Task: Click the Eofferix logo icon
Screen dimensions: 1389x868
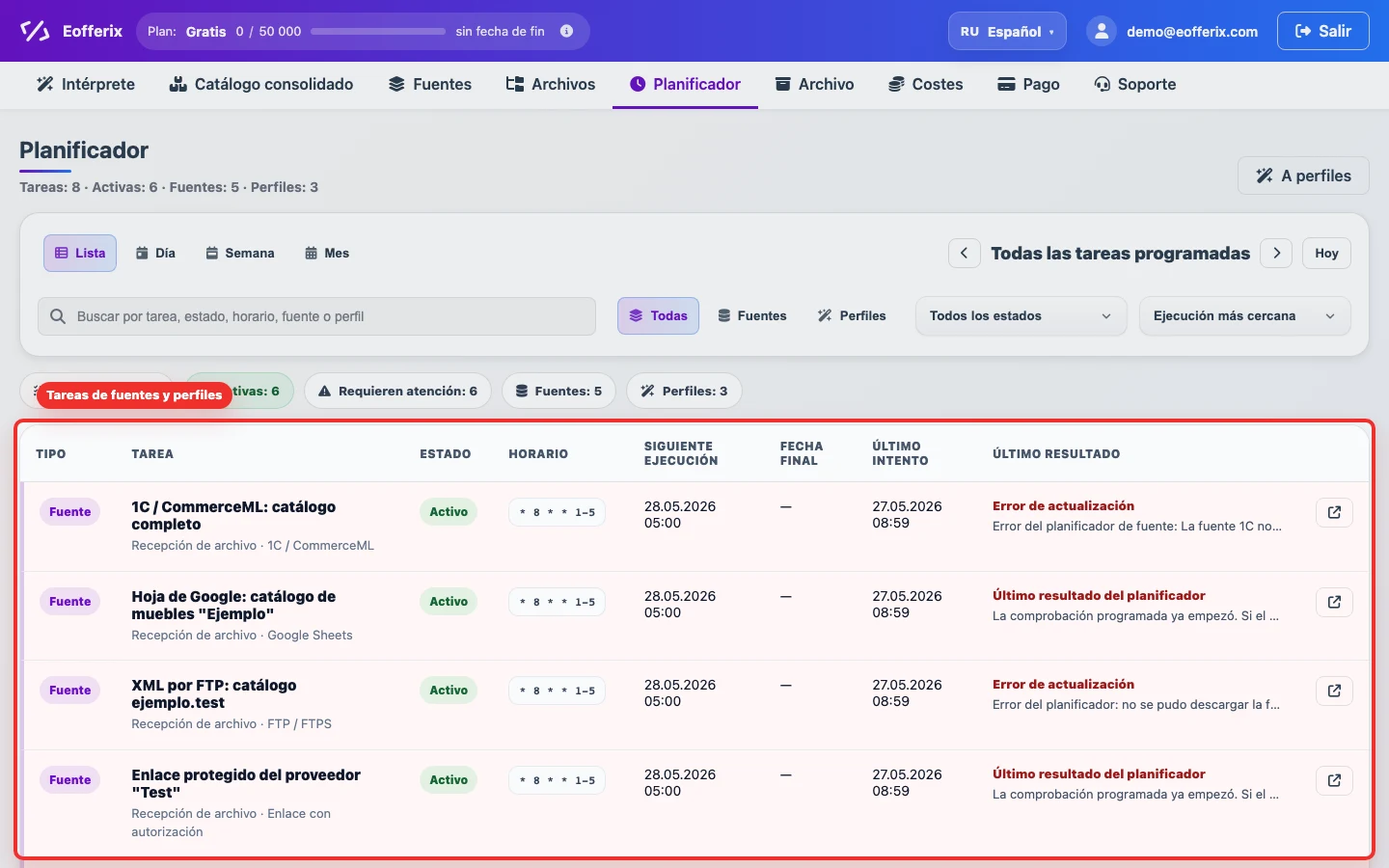Action: tap(35, 31)
